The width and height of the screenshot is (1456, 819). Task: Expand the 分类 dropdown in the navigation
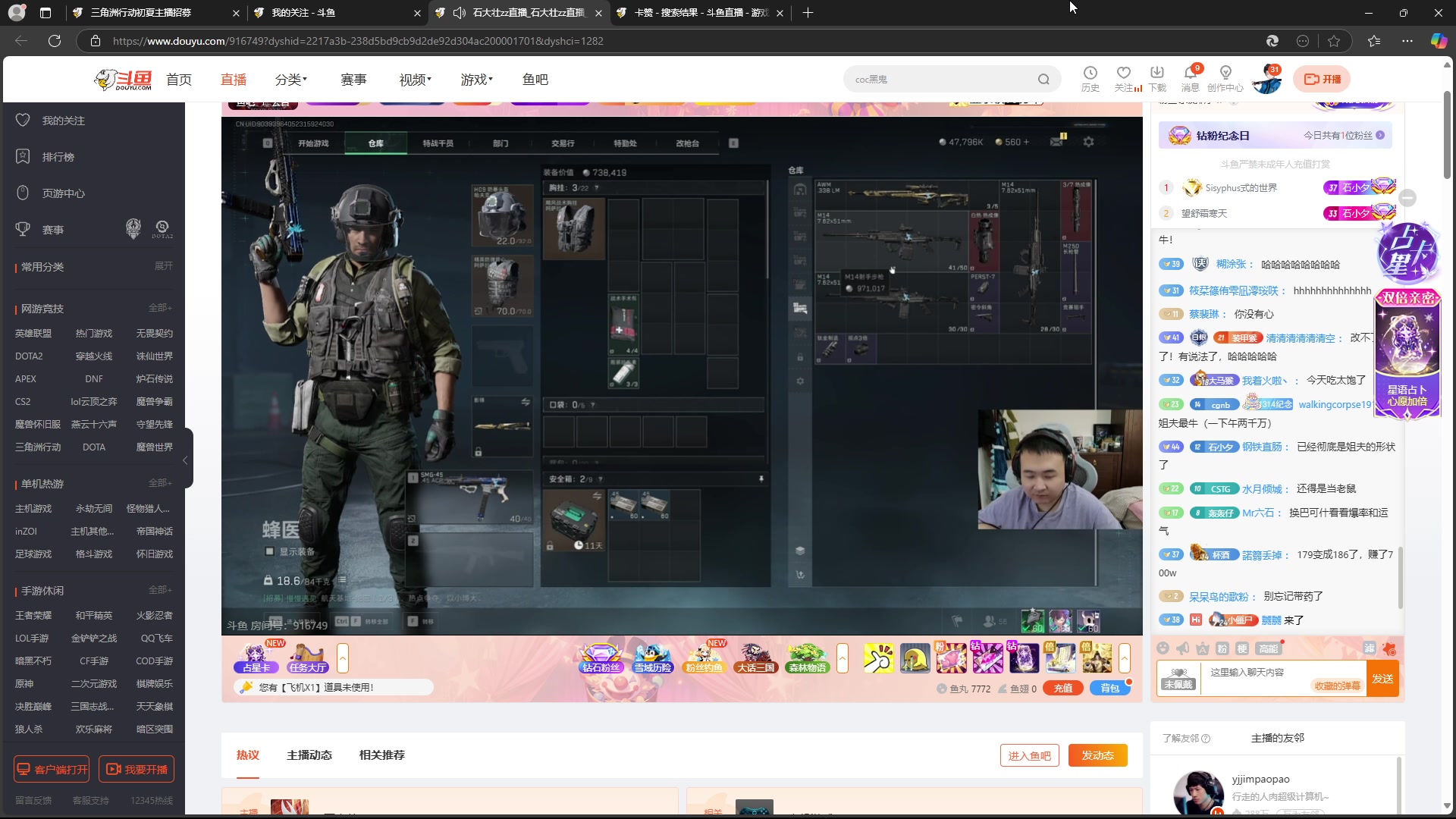290,80
